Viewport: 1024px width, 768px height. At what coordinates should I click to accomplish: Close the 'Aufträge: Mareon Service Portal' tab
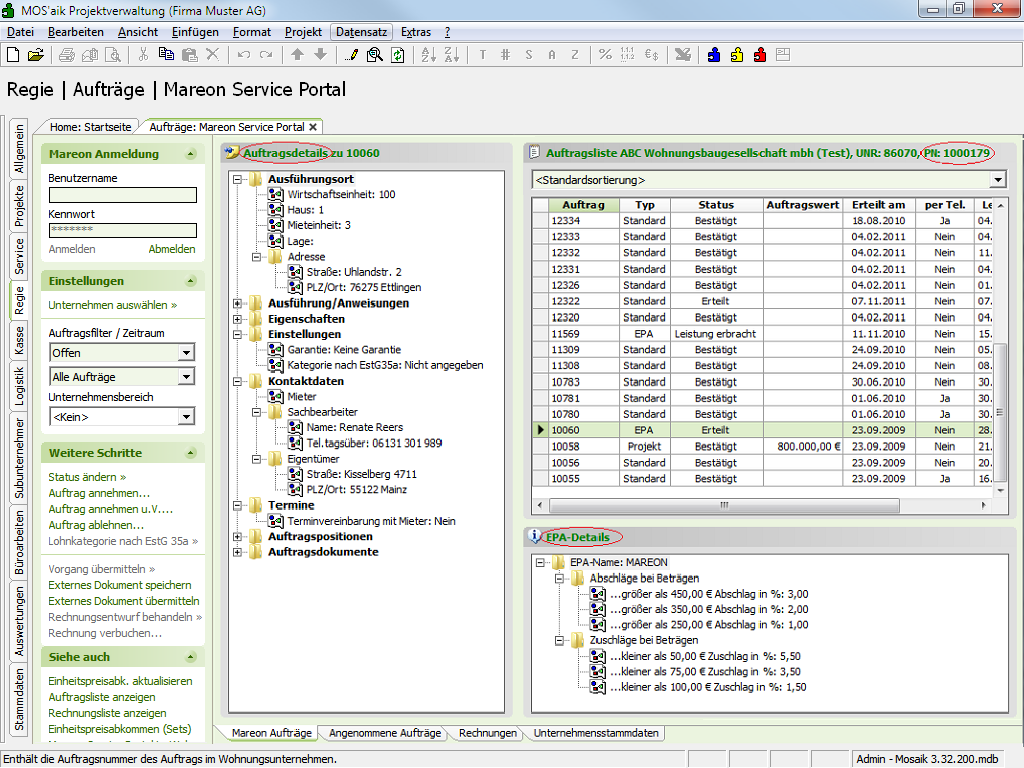point(313,127)
